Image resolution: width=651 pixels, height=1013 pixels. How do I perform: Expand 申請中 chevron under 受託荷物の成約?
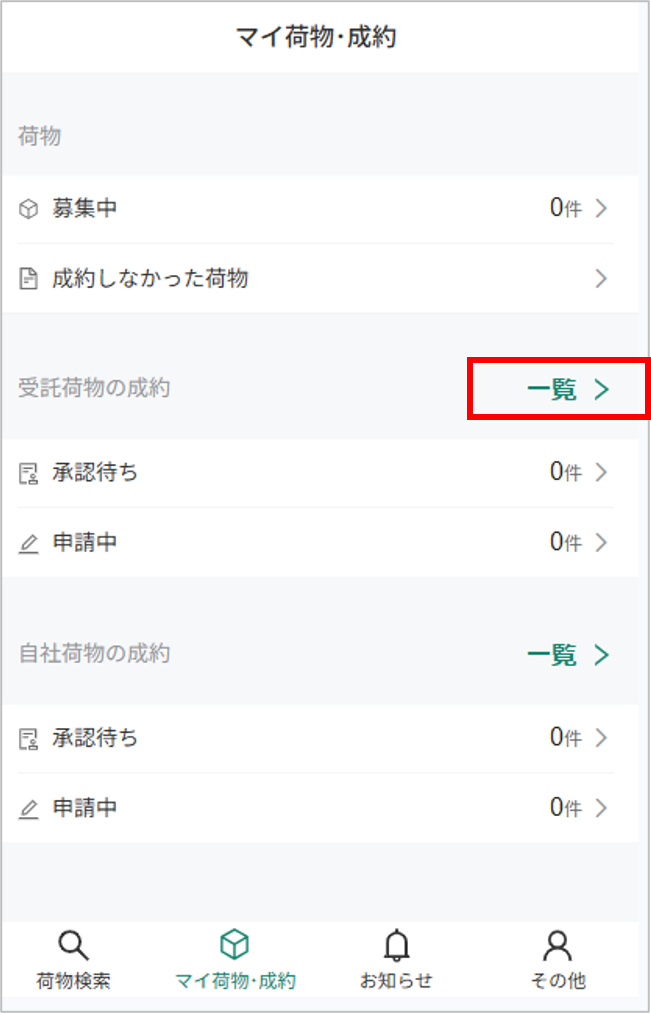coord(601,543)
